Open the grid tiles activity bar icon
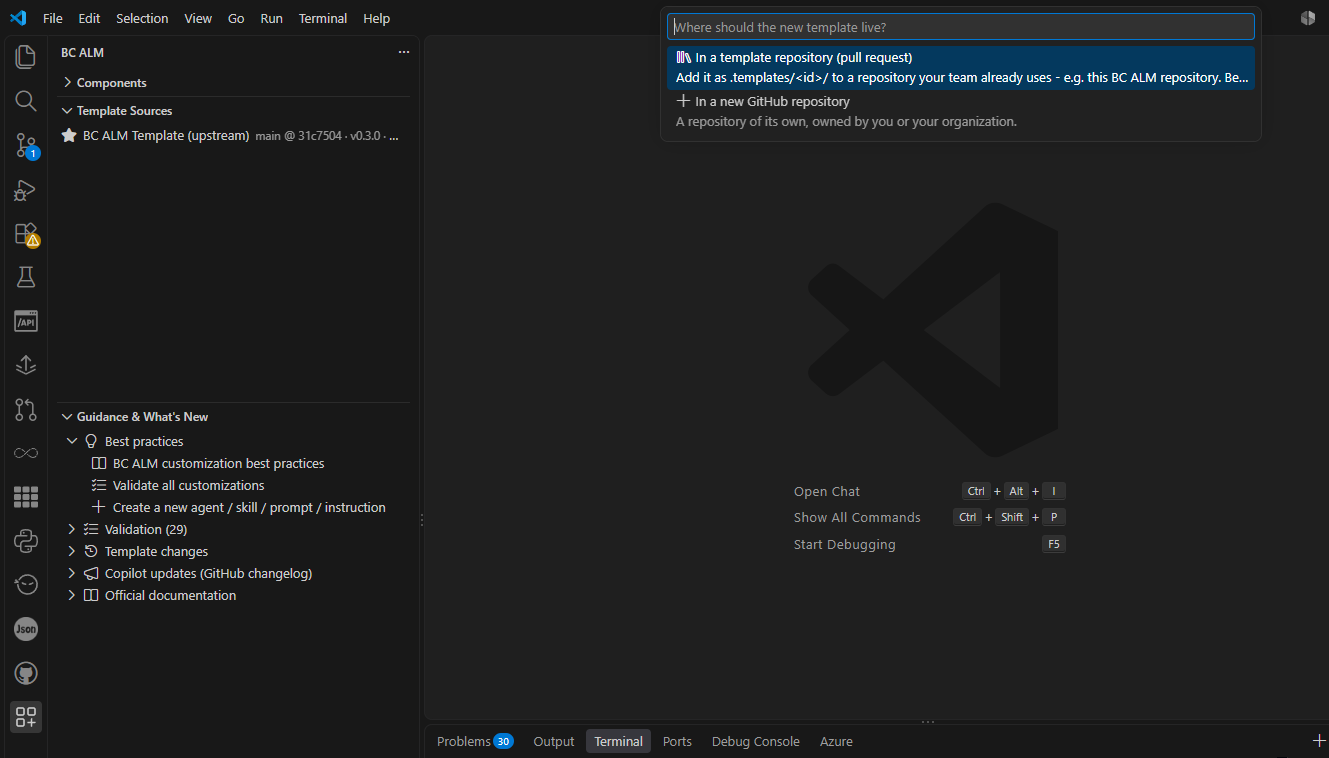This screenshot has width=1329, height=758. (x=26, y=497)
